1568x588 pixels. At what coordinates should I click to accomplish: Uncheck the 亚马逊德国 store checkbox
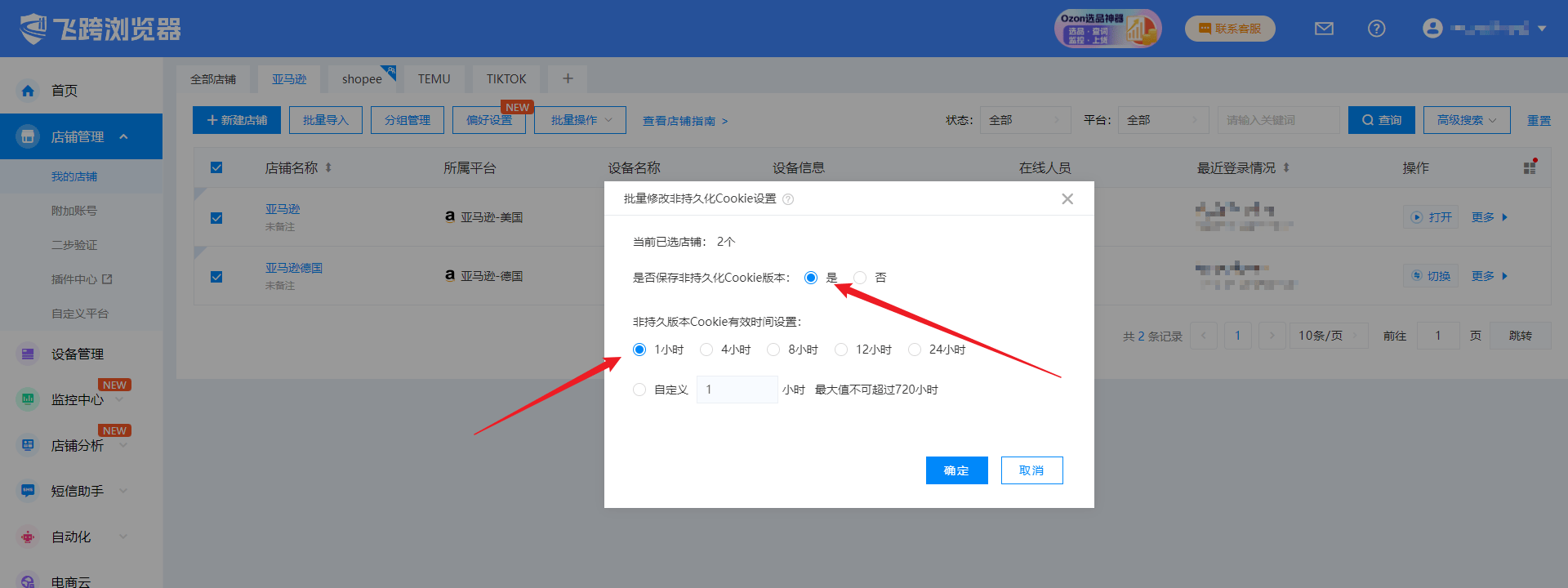(x=216, y=277)
